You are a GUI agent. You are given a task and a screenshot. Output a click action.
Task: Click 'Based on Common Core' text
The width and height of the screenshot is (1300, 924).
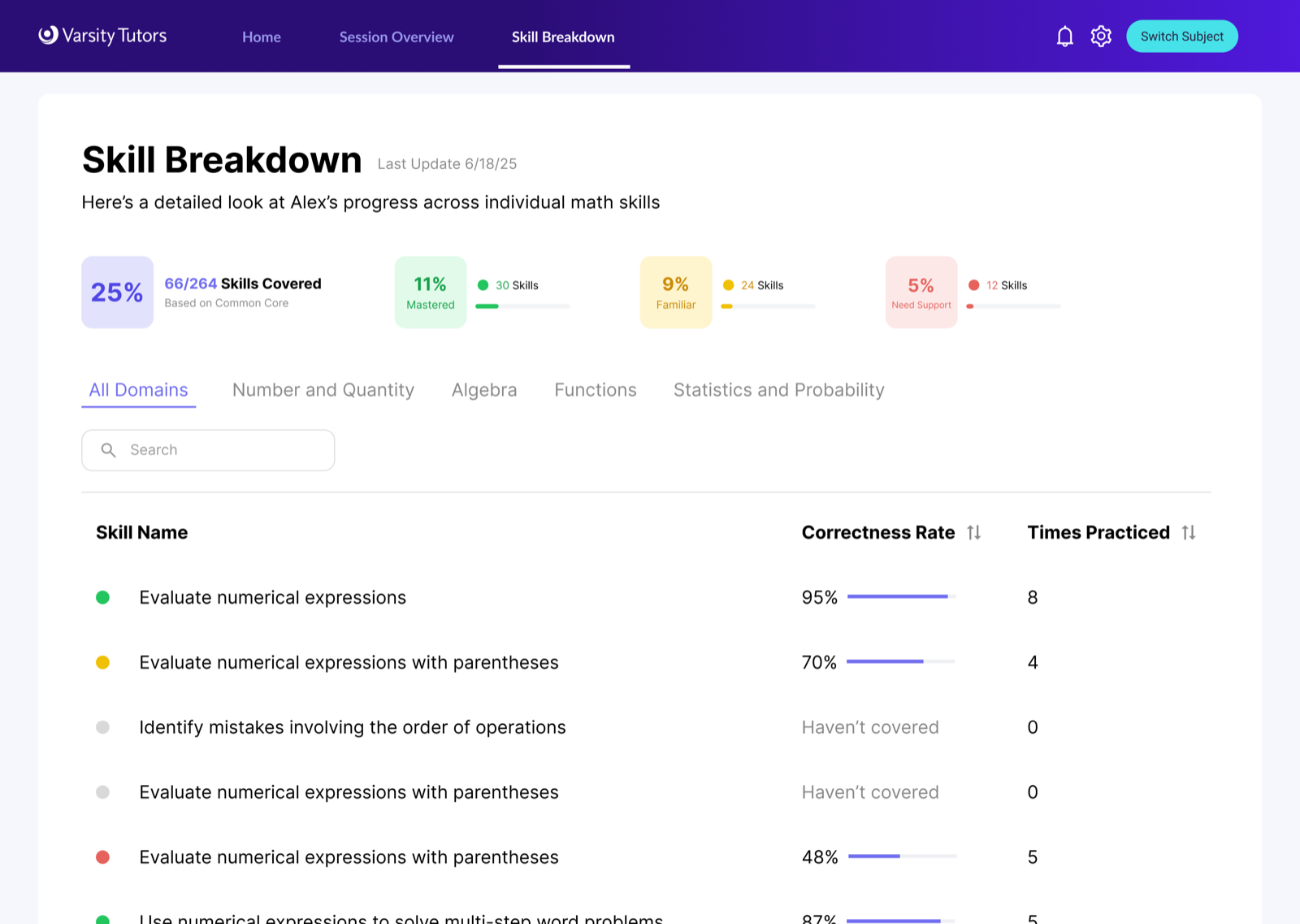point(227,303)
